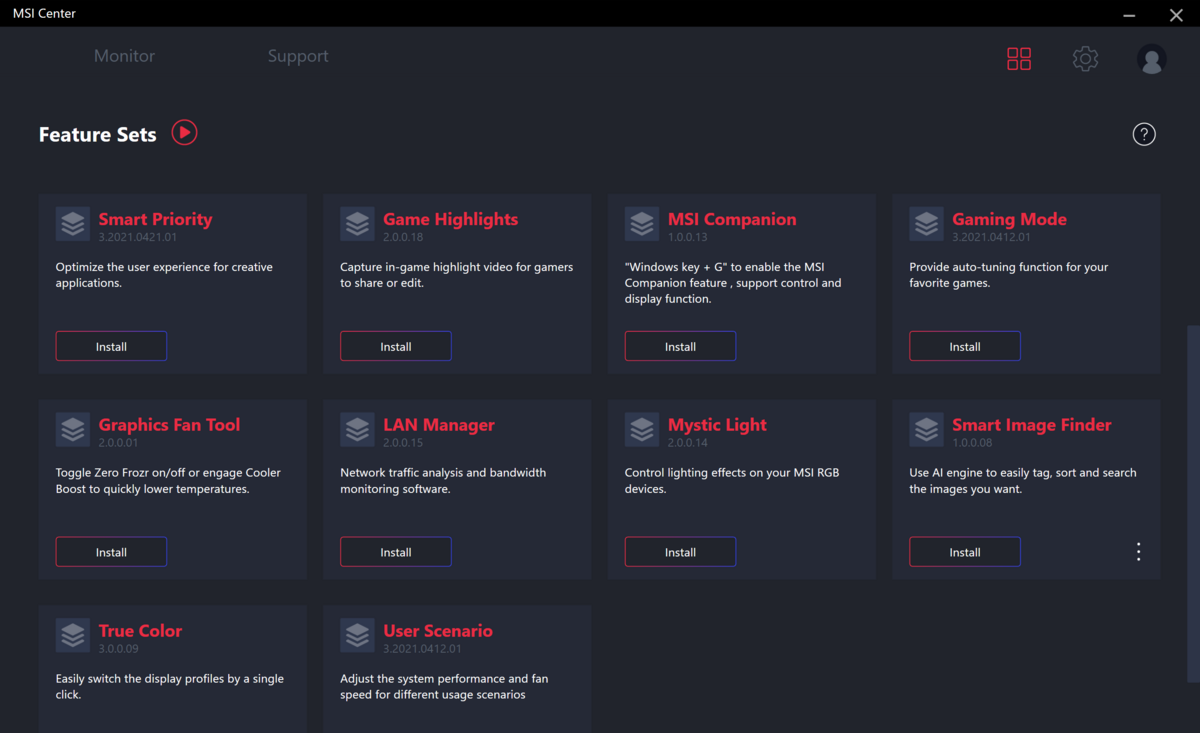Switch to the Support tab
Screen dimensions: 1200x733
(x=298, y=56)
